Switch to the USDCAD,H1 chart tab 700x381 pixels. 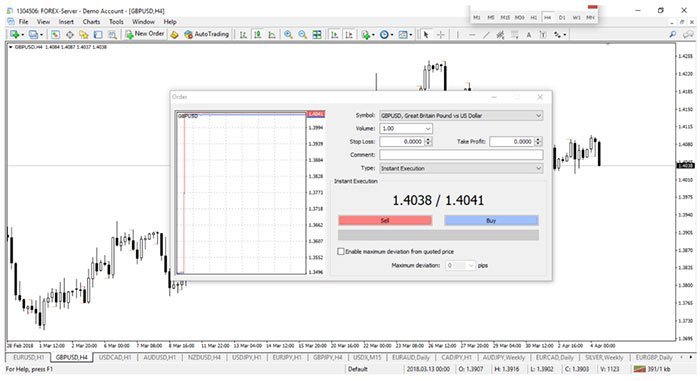pyautogui.click(x=115, y=358)
